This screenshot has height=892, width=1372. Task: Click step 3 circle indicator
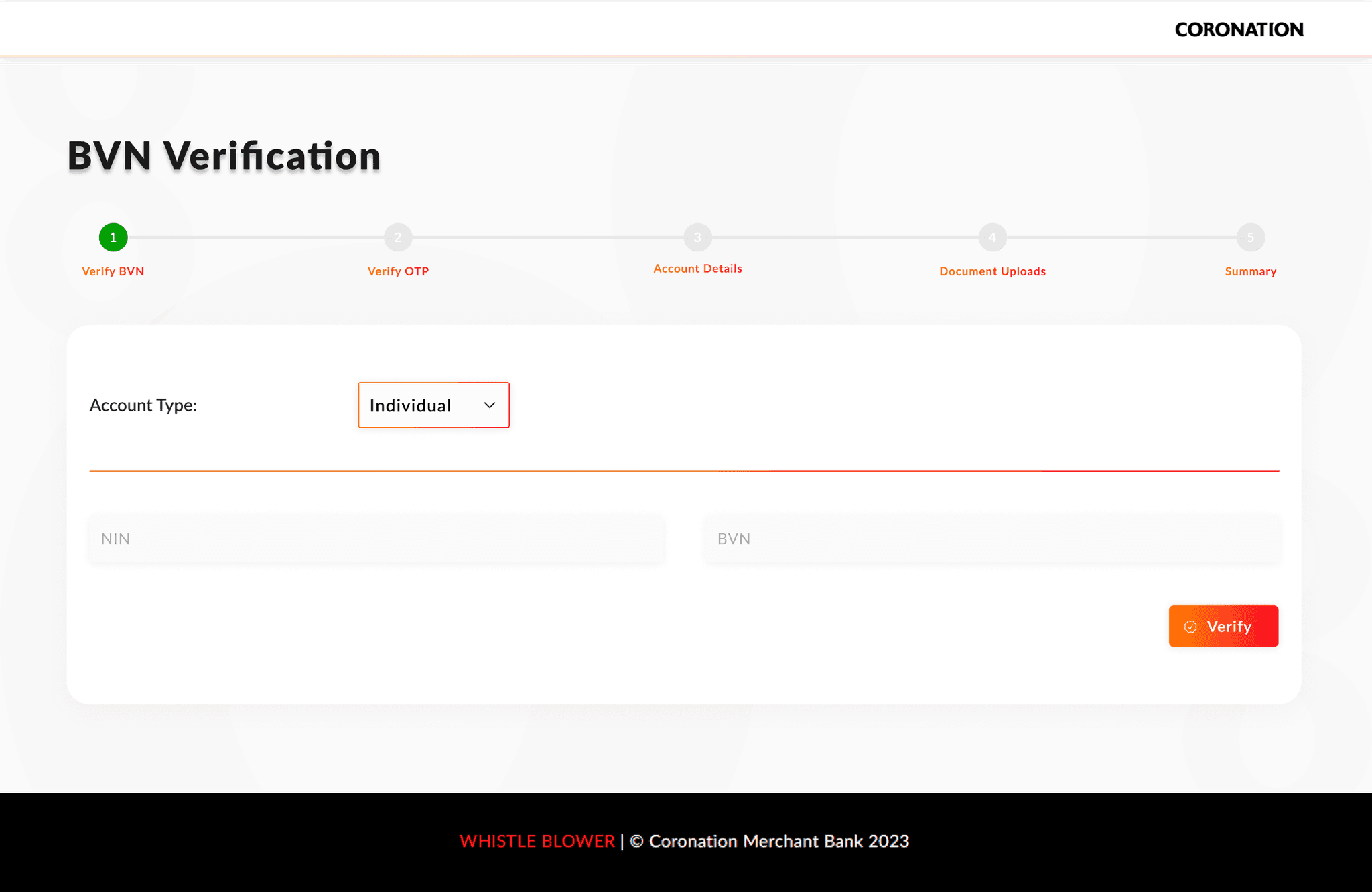(x=697, y=237)
